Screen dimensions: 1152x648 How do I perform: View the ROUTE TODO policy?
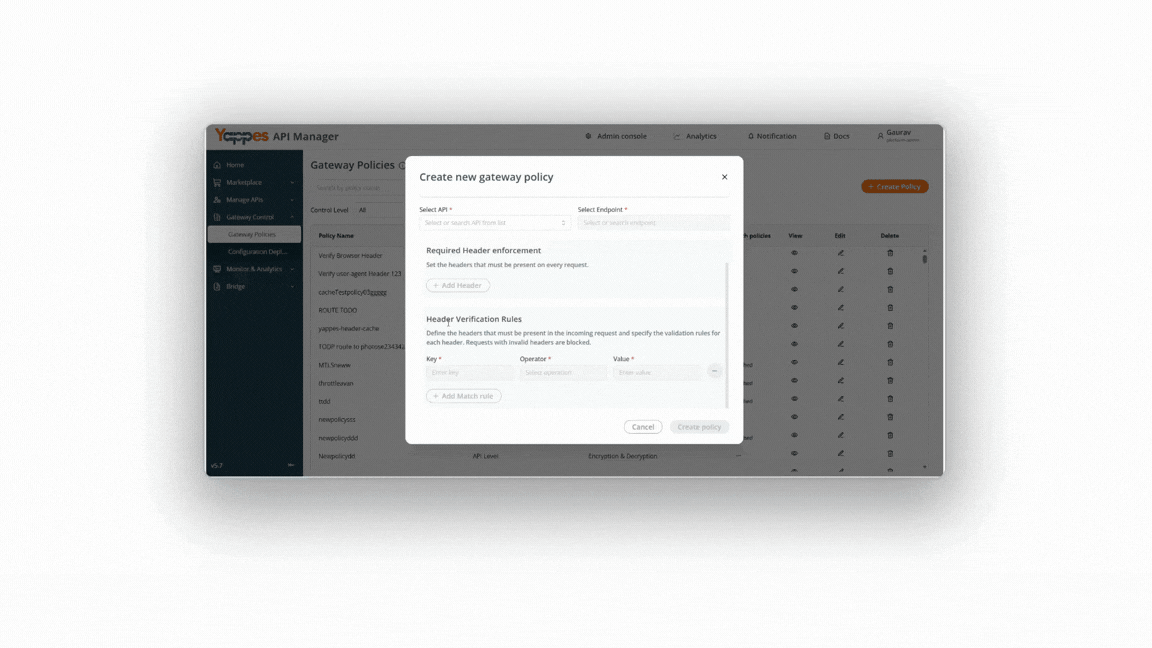click(794, 308)
